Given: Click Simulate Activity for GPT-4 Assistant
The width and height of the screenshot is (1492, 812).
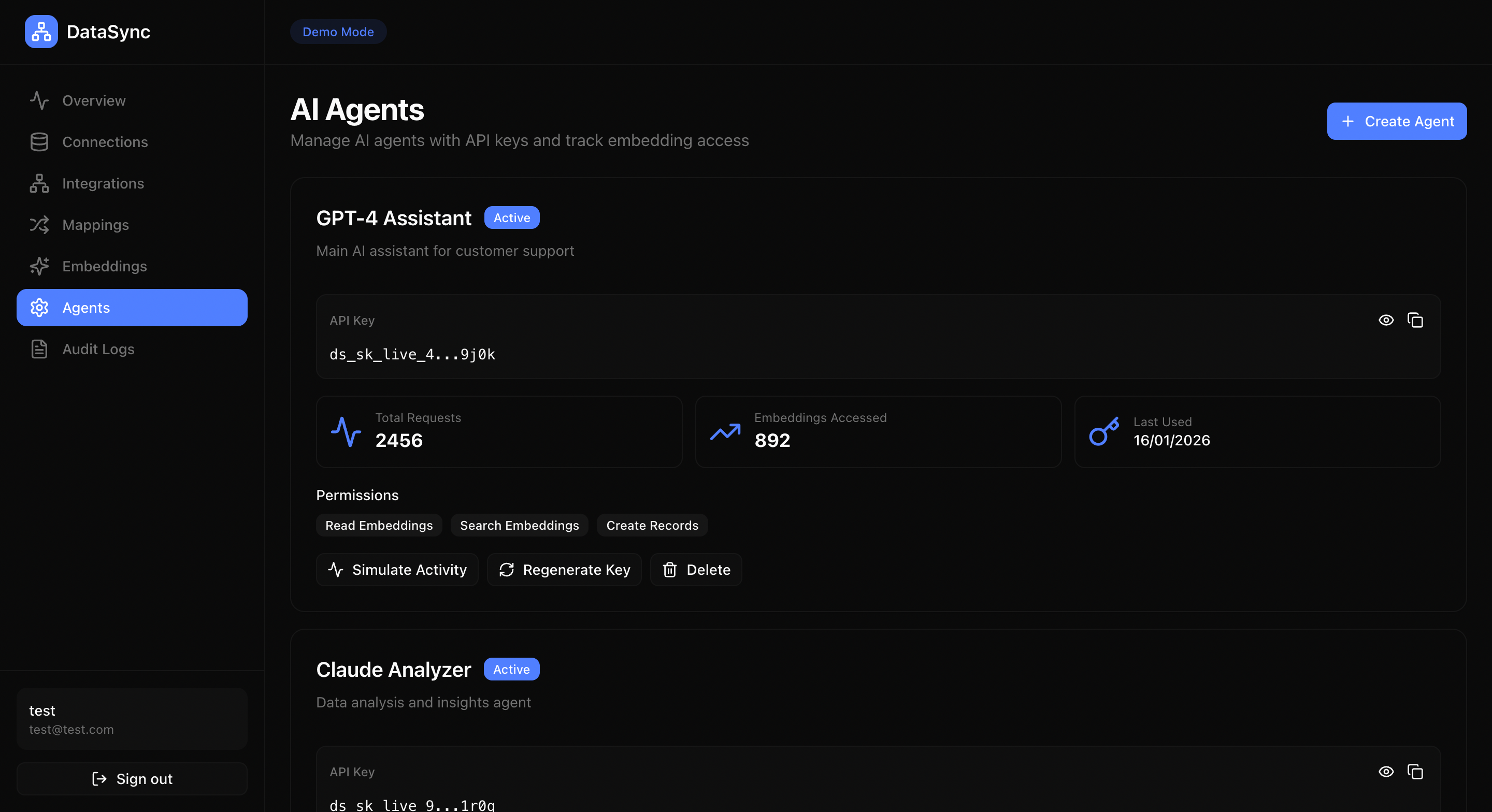Looking at the screenshot, I should tap(397, 569).
